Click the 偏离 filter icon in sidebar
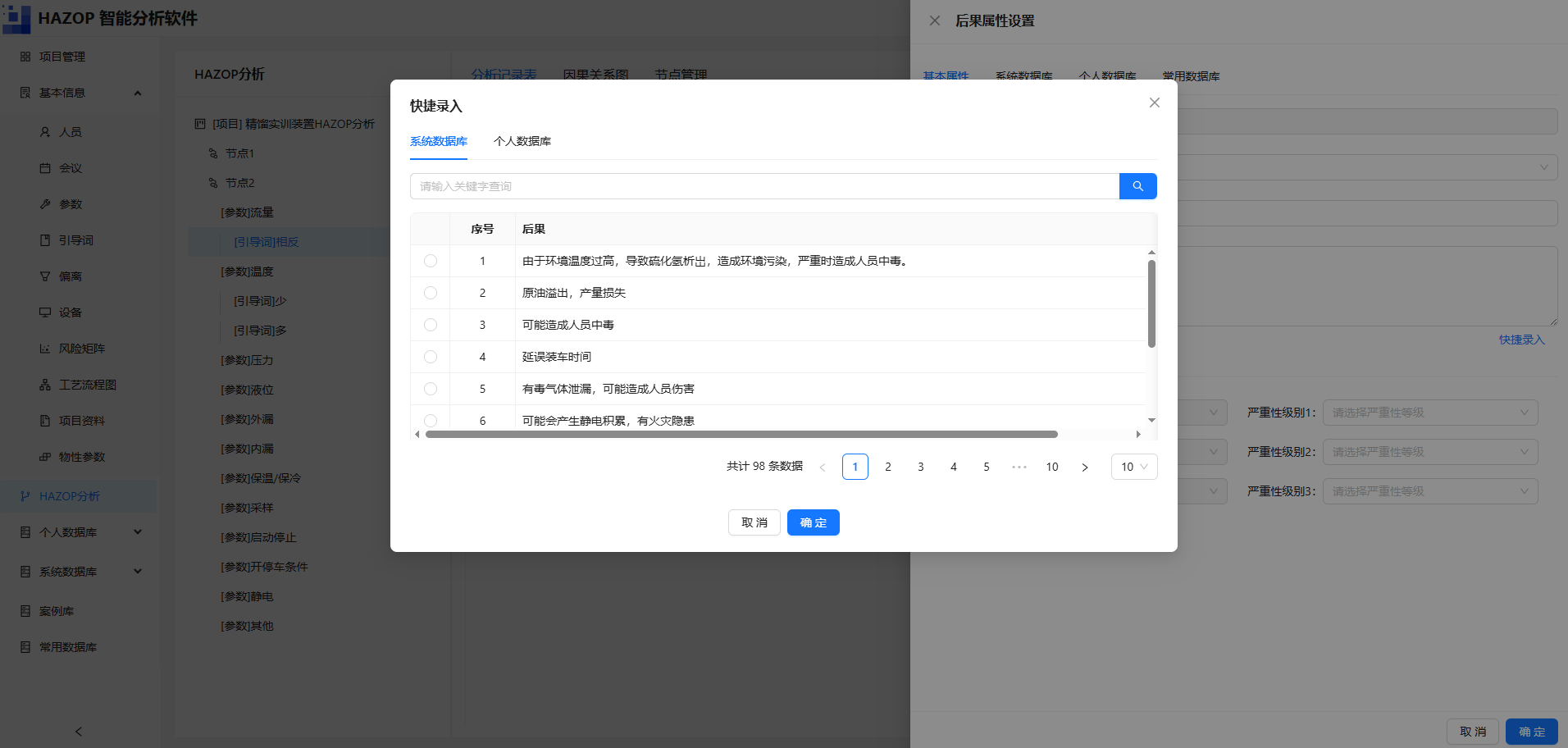 pos(45,276)
